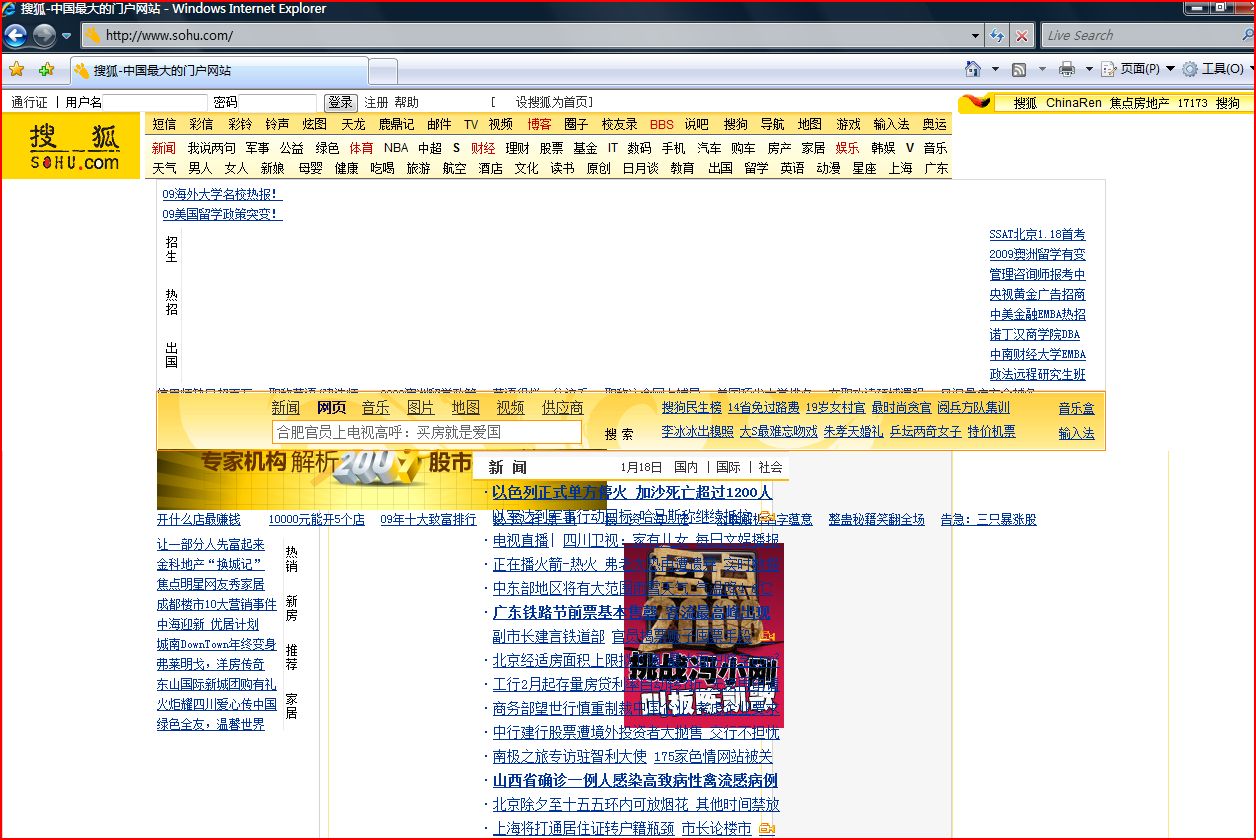
Task: Click the browser Forward arrow button
Action: [44, 36]
